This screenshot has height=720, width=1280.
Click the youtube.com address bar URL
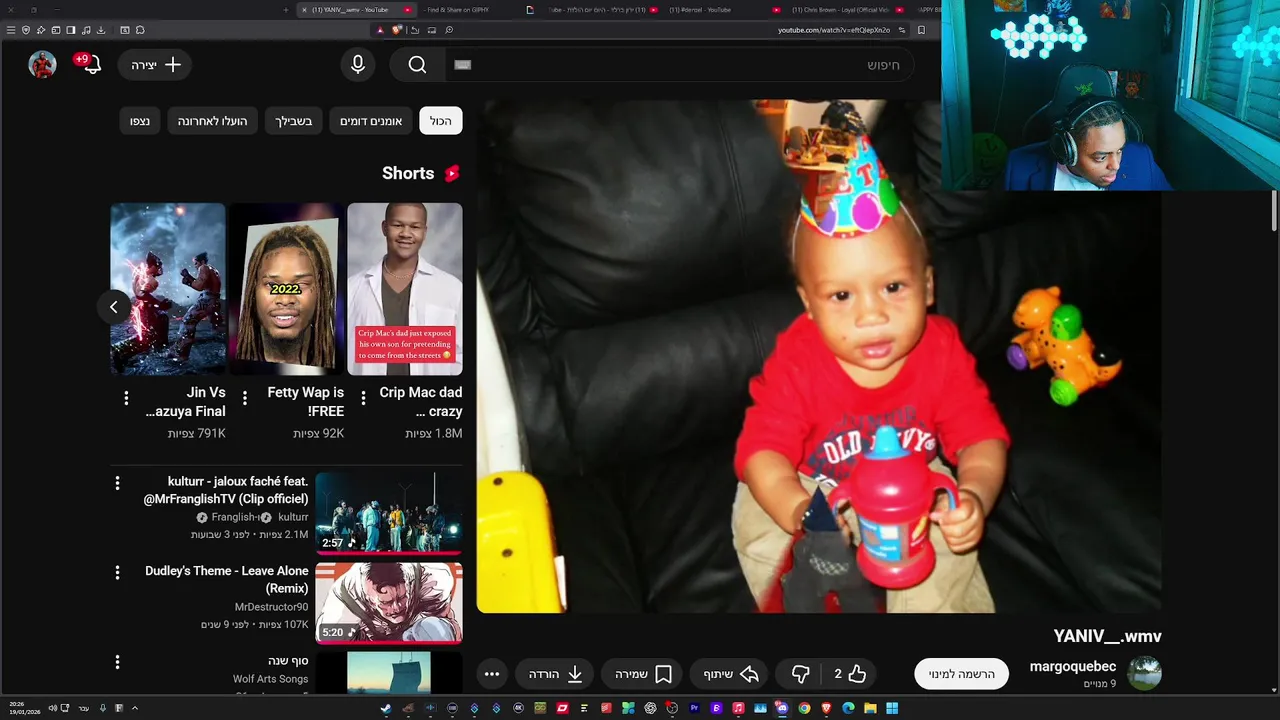click(833, 30)
